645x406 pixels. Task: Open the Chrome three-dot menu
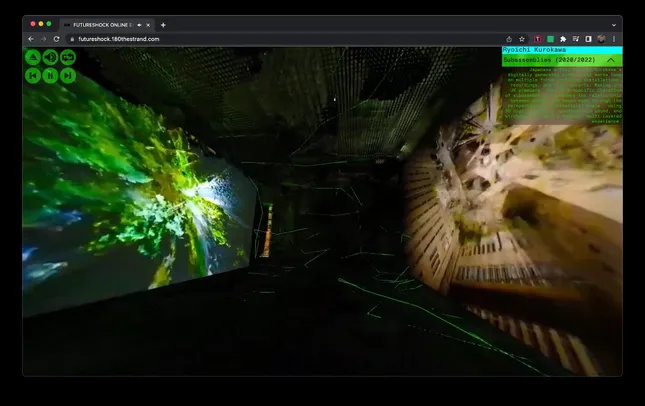point(614,39)
